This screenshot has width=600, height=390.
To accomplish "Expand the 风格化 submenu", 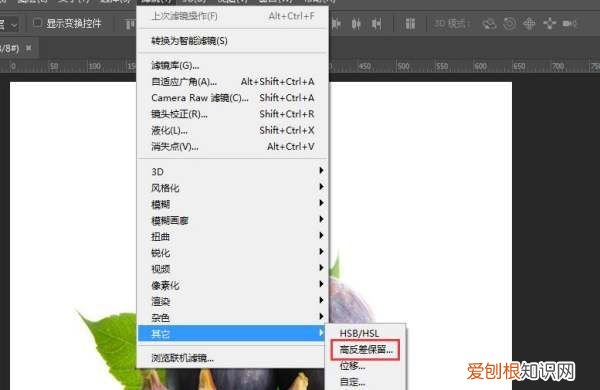I will 232,188.
